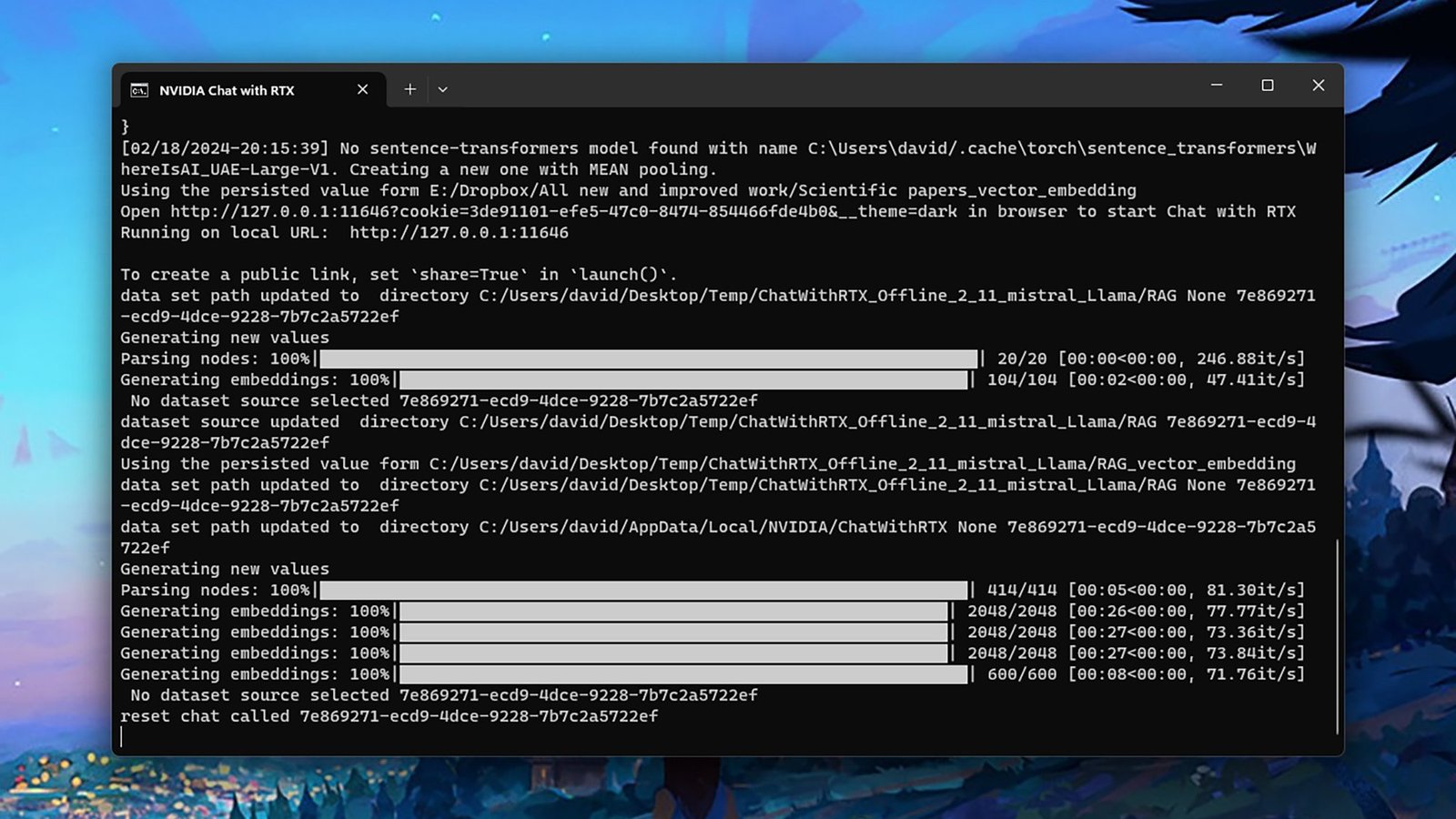Click '246.88it/s' rate text
The height and width of the screenshot is (819, 1456).
coord(1247,359)
